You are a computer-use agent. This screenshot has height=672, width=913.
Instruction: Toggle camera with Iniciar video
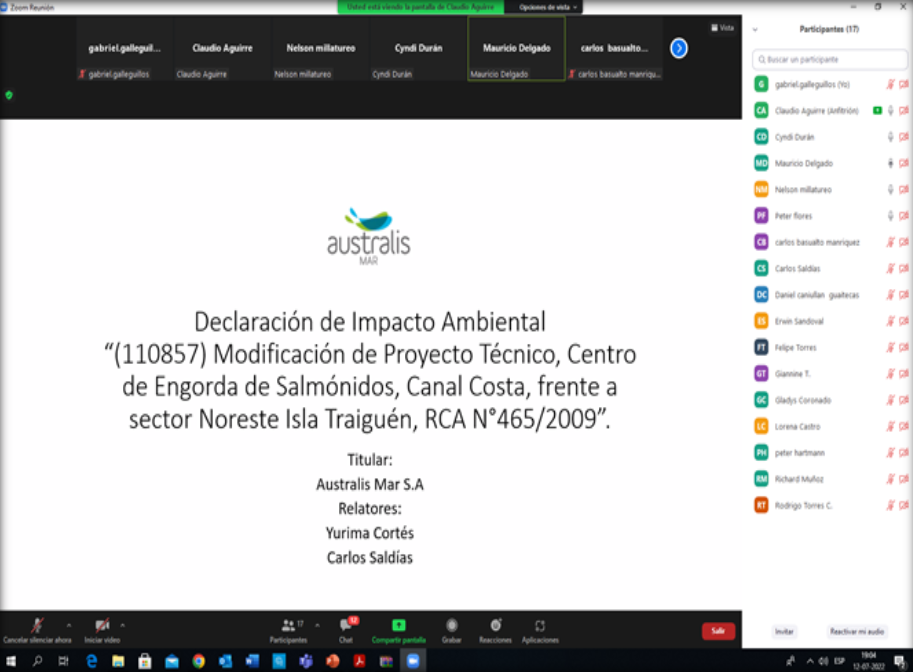(x=101, y=625)
